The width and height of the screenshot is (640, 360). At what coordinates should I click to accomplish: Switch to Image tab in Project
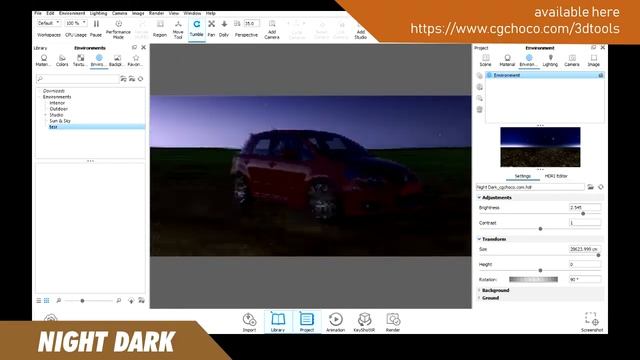click(x=593, y=60)
